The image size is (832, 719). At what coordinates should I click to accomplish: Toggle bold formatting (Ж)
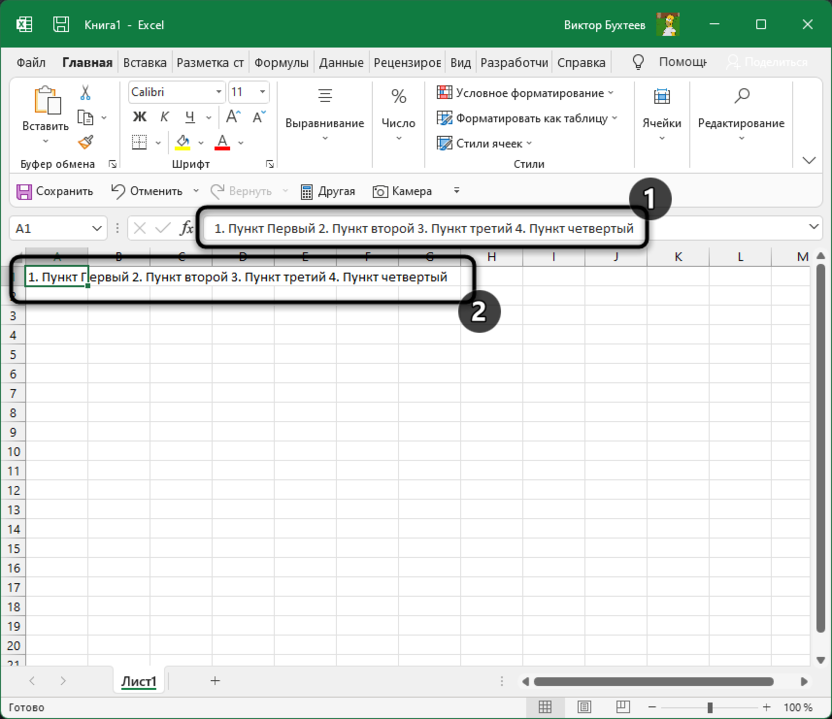tap(138, 117)
